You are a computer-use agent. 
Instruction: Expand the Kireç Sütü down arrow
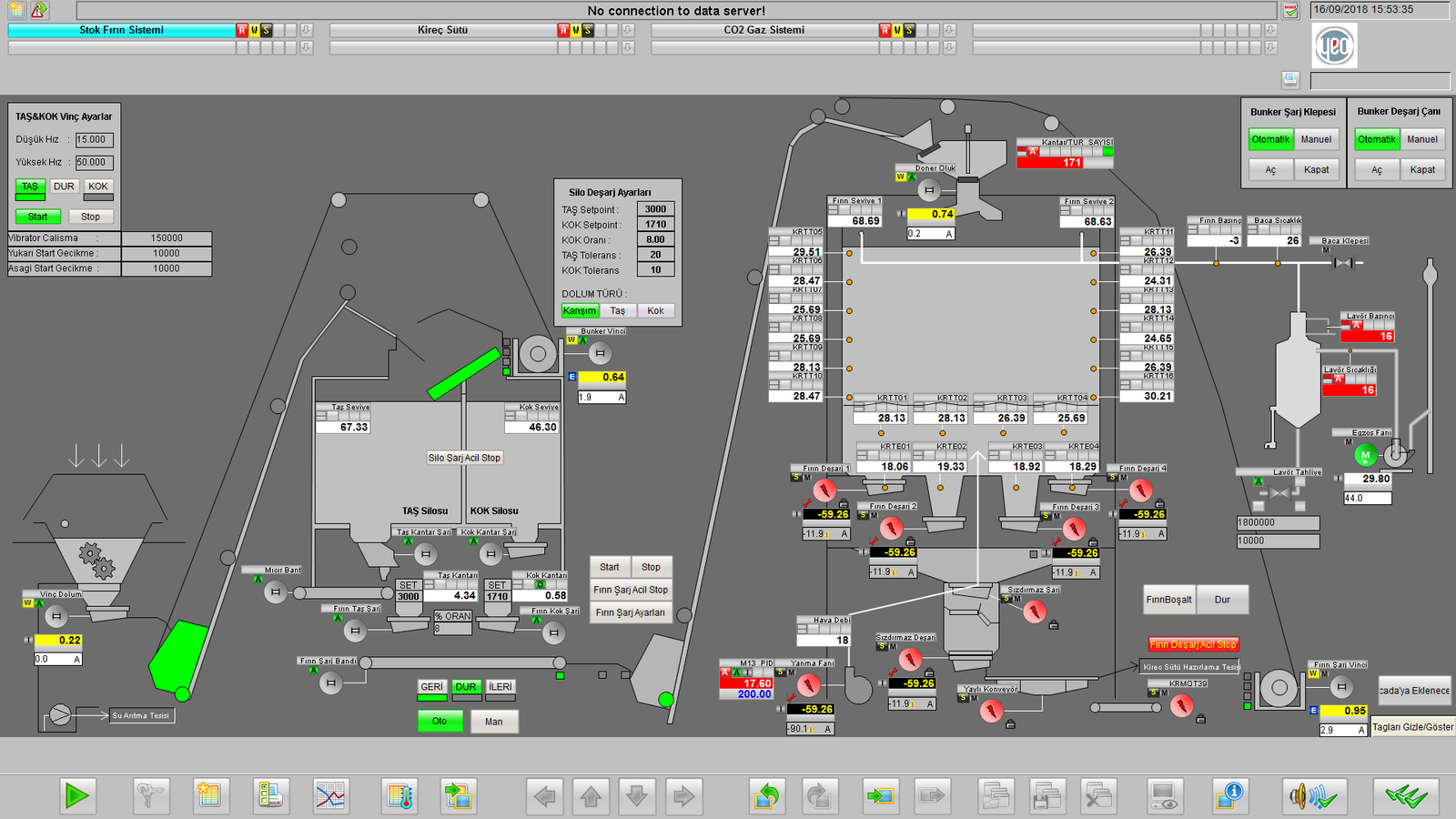628,30
